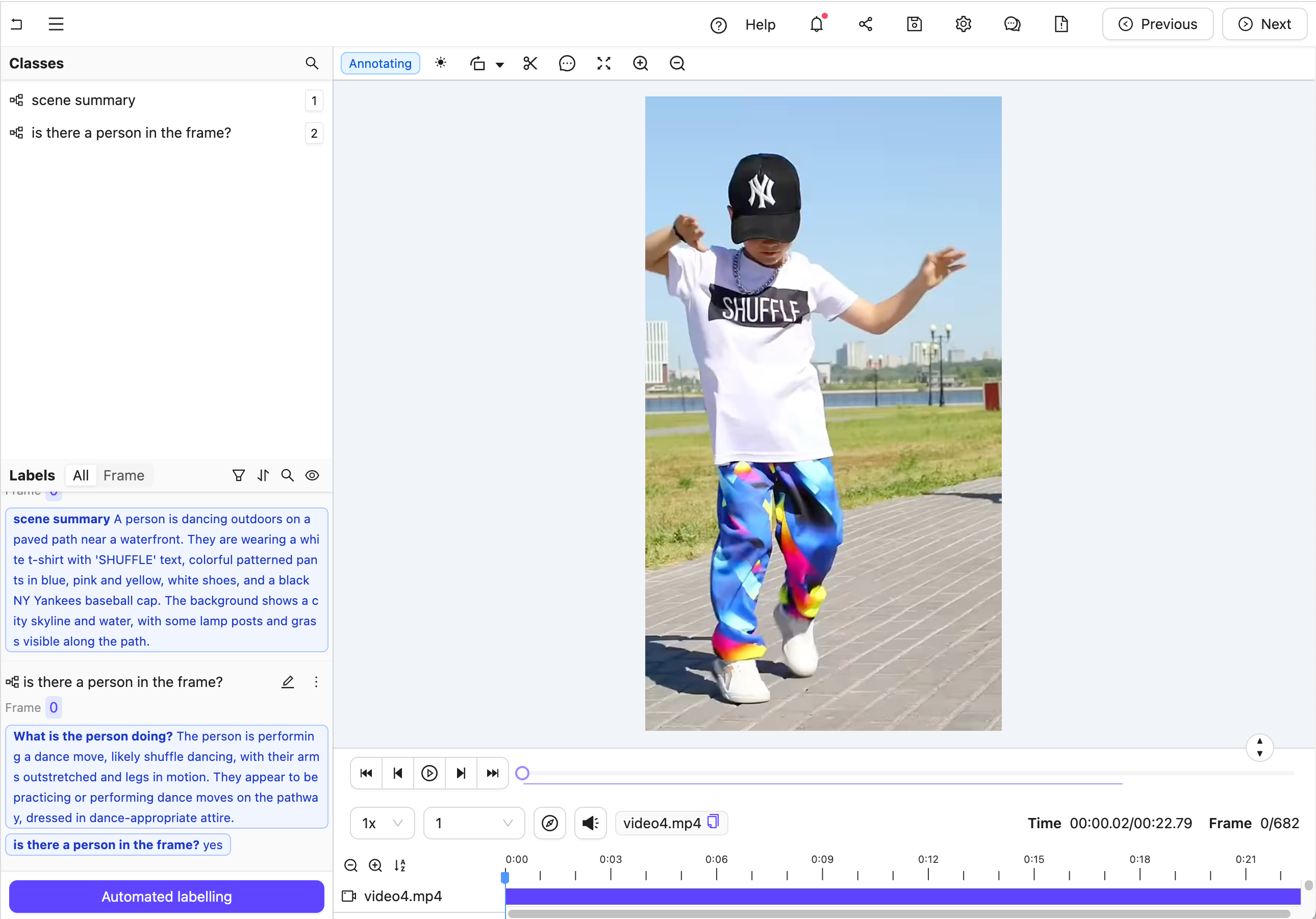1316x919 pixels.
Task: Click the save disk icon
Action: (x=914, y=24)
